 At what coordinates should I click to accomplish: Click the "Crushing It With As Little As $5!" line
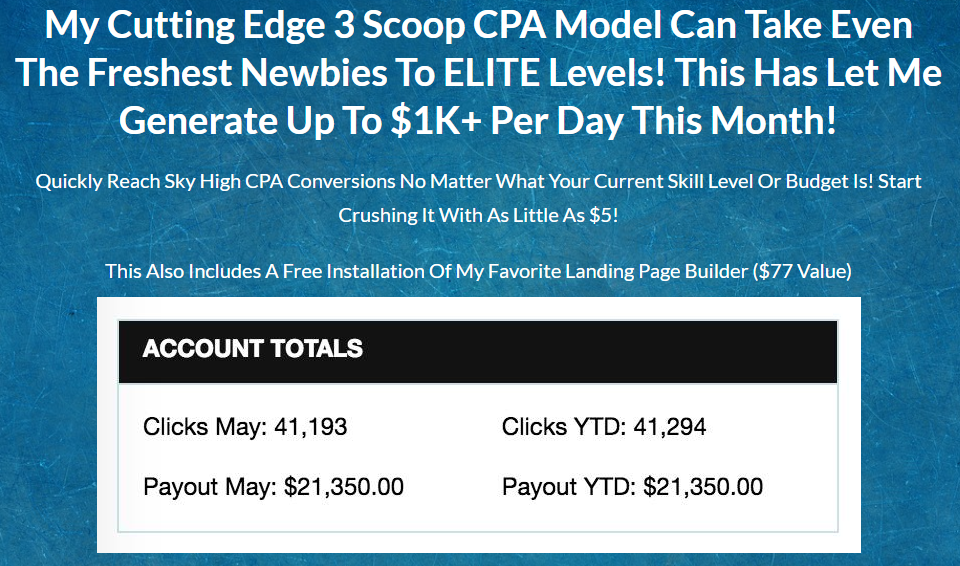point(478,215)
